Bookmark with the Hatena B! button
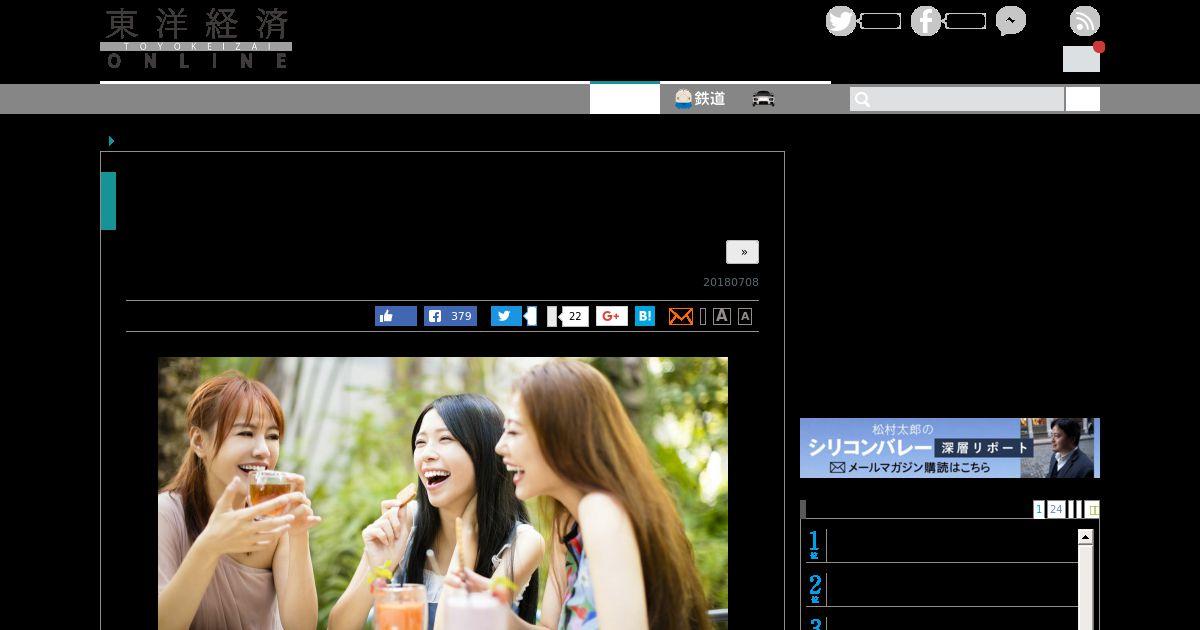1200x630 pixels. [x=645, y=316]
